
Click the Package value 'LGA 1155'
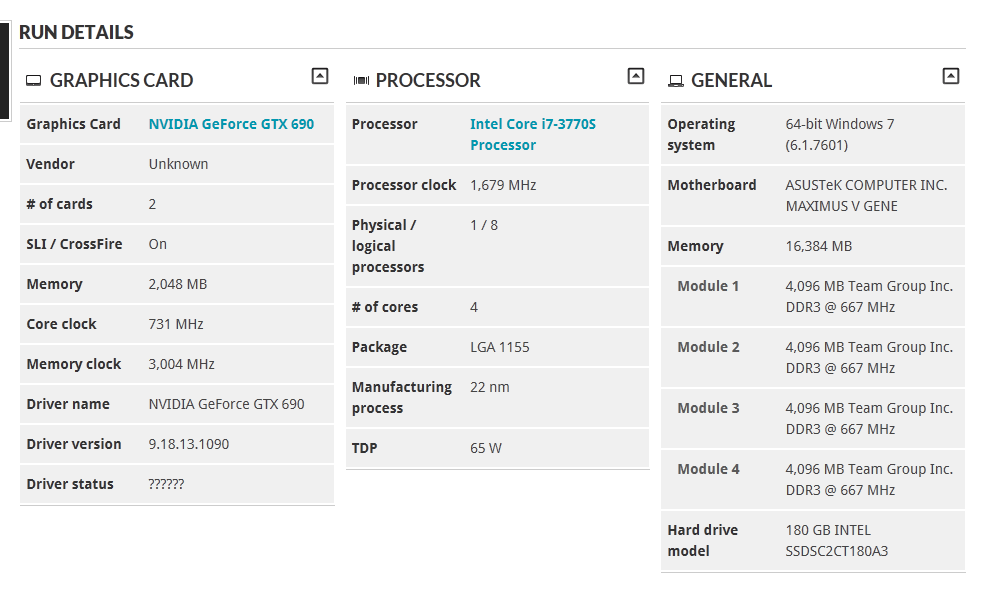point(500,347)
